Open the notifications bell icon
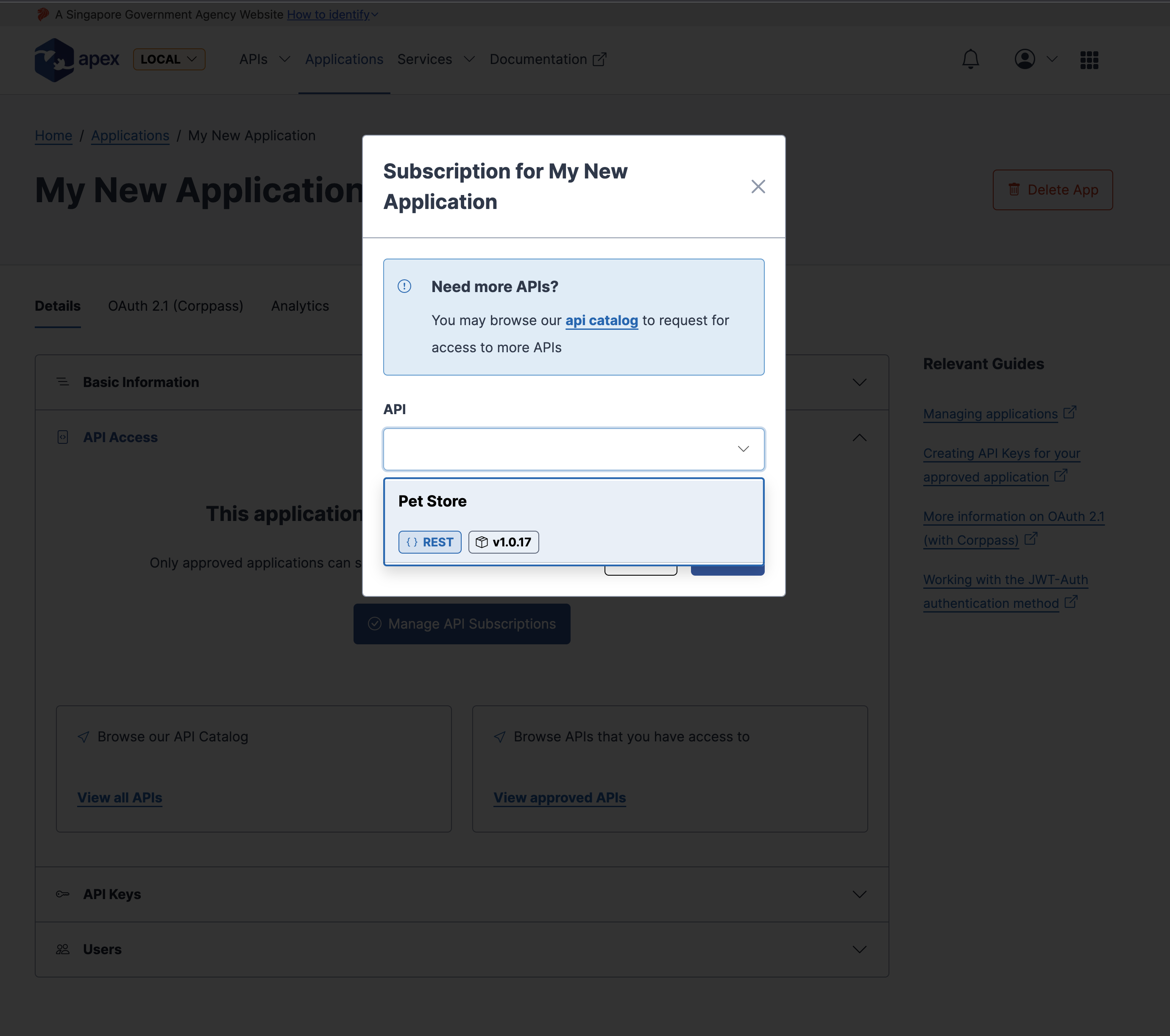Image resolution: width=1170 pixels, height=1036 pixels. tap(970, 59)
